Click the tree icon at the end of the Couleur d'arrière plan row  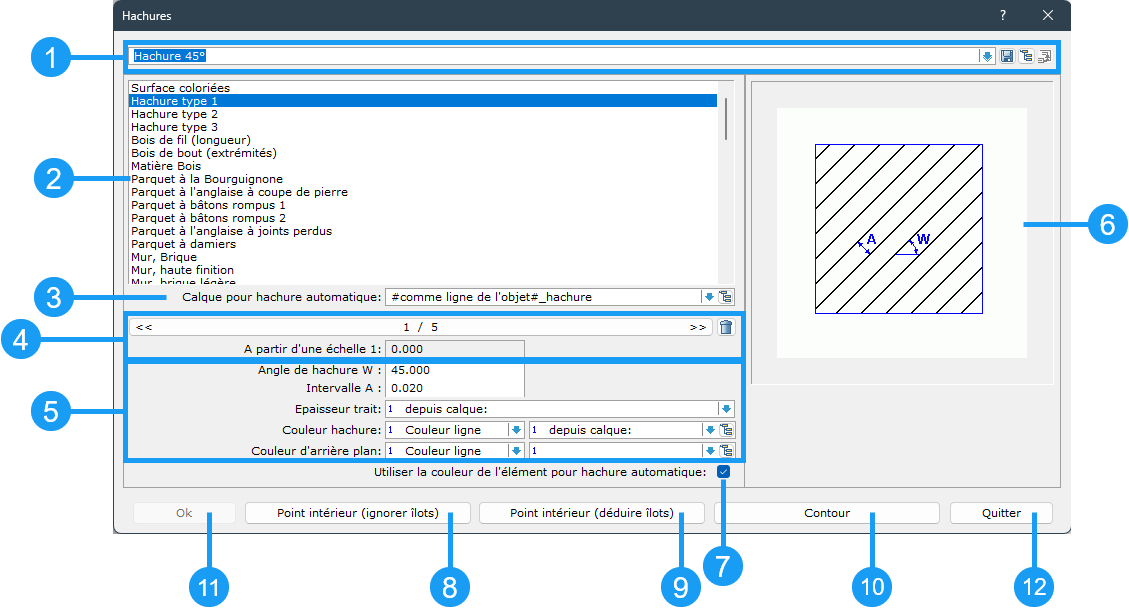(726, 451)
